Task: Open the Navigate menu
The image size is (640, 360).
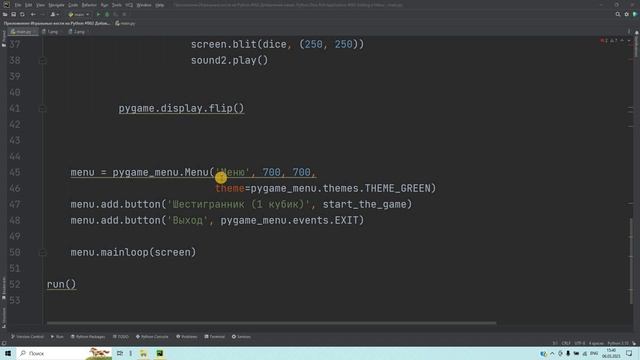Action: pyautogui.click(x=56, y=5)
